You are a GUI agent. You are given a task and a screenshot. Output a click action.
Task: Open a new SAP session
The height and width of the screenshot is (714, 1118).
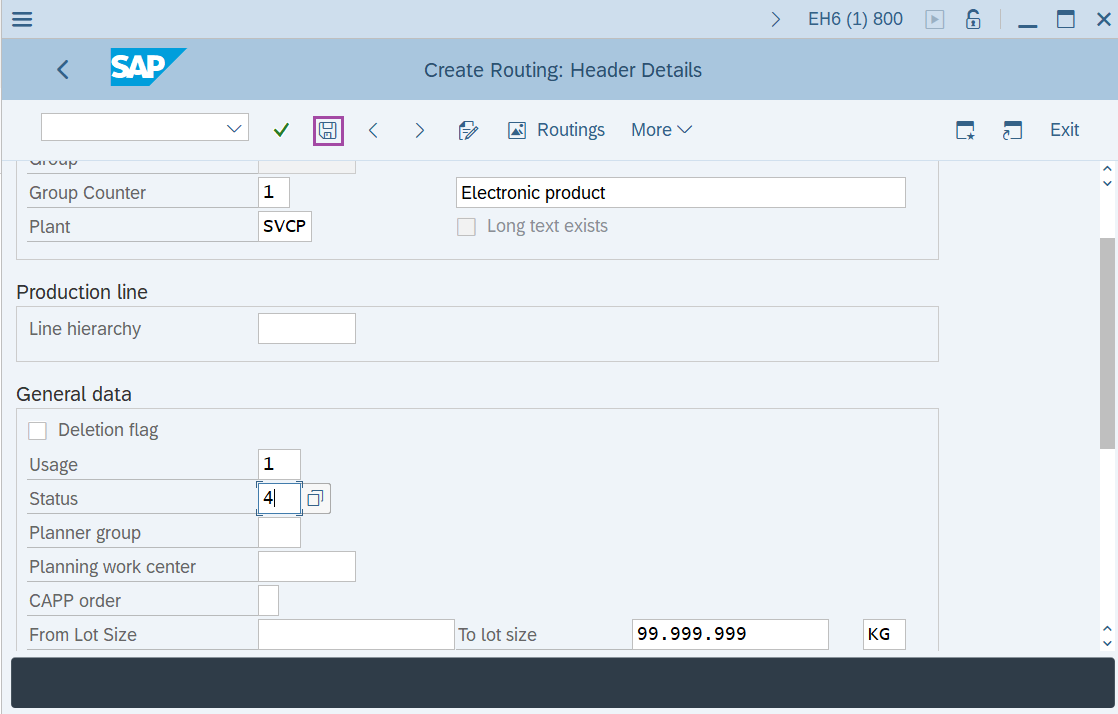(1012, 129)
